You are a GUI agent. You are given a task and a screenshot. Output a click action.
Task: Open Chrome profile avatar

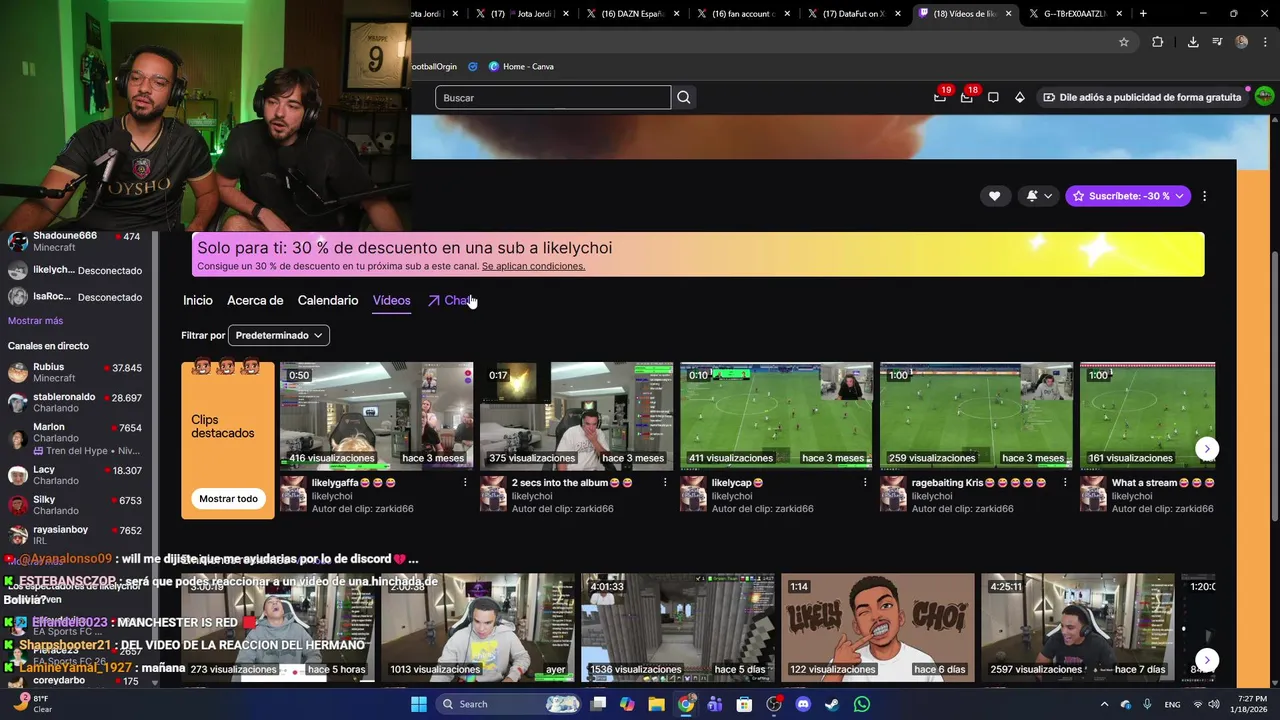point(1241,42)
